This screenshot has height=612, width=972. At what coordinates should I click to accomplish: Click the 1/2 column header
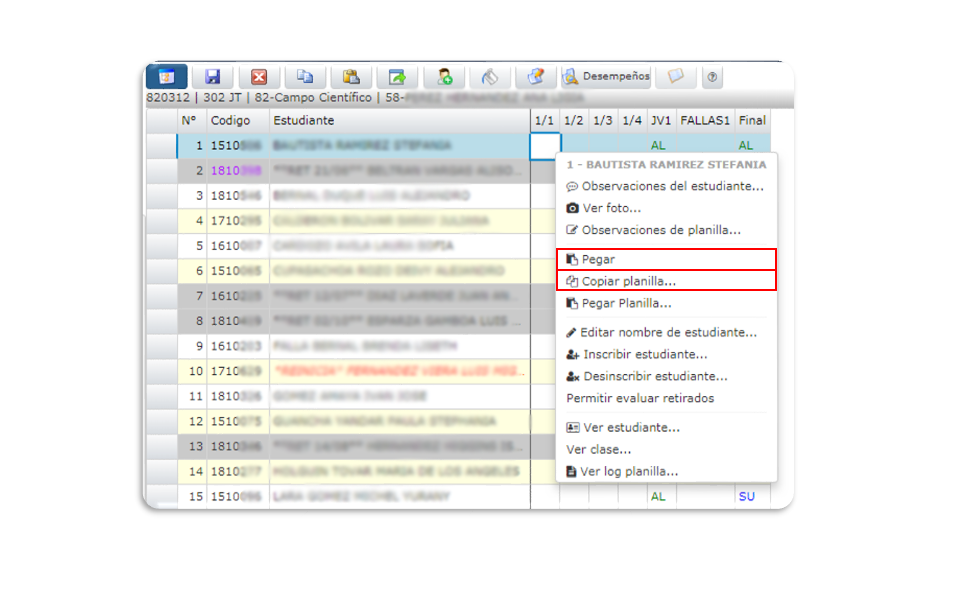573,120
